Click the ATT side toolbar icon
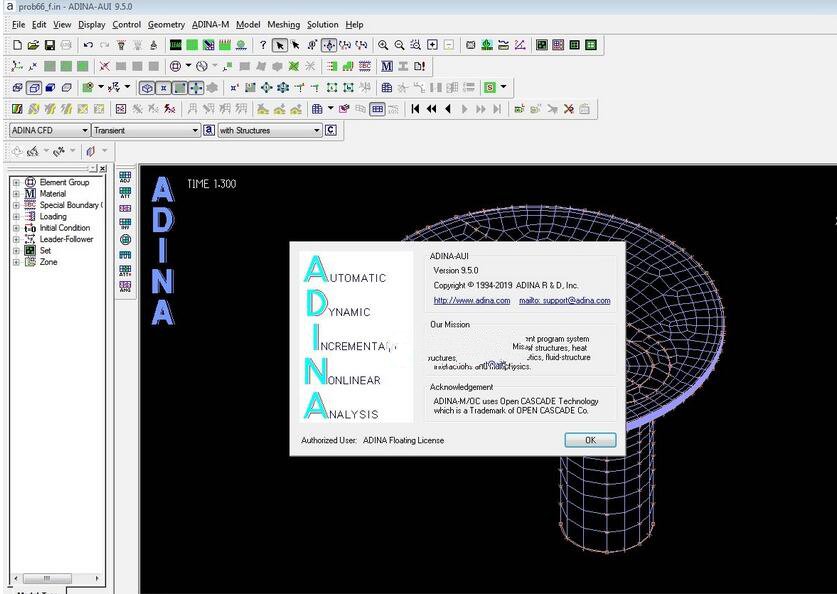This screenshot has width=837, height=594. pyautogui.click(x=125, y=193)
